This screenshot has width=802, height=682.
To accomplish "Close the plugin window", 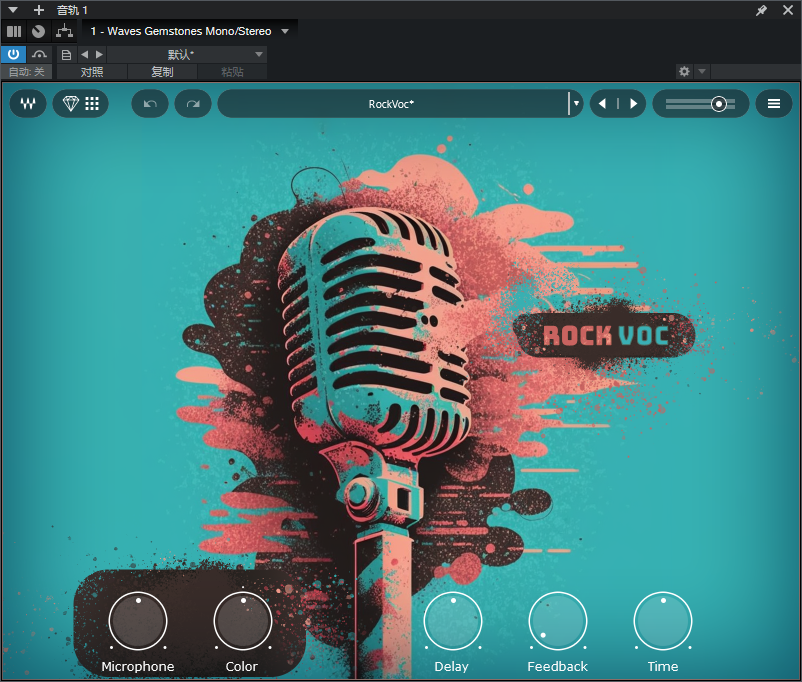I will coord(788,10).
